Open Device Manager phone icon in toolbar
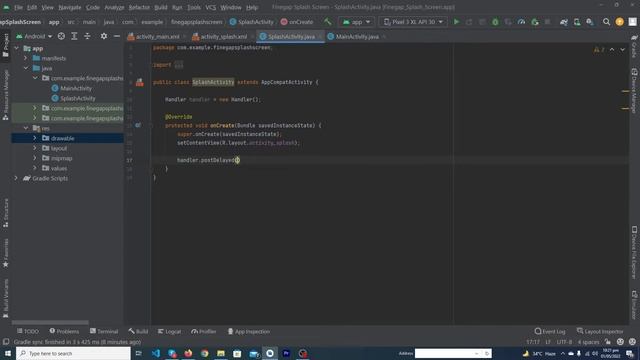 pos(577,22)
